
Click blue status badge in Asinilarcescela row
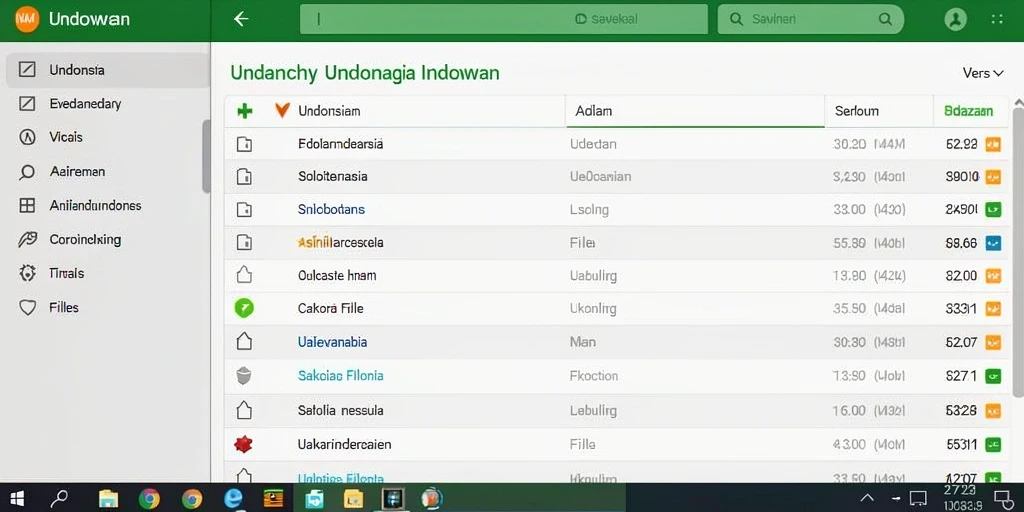(993, 243)
